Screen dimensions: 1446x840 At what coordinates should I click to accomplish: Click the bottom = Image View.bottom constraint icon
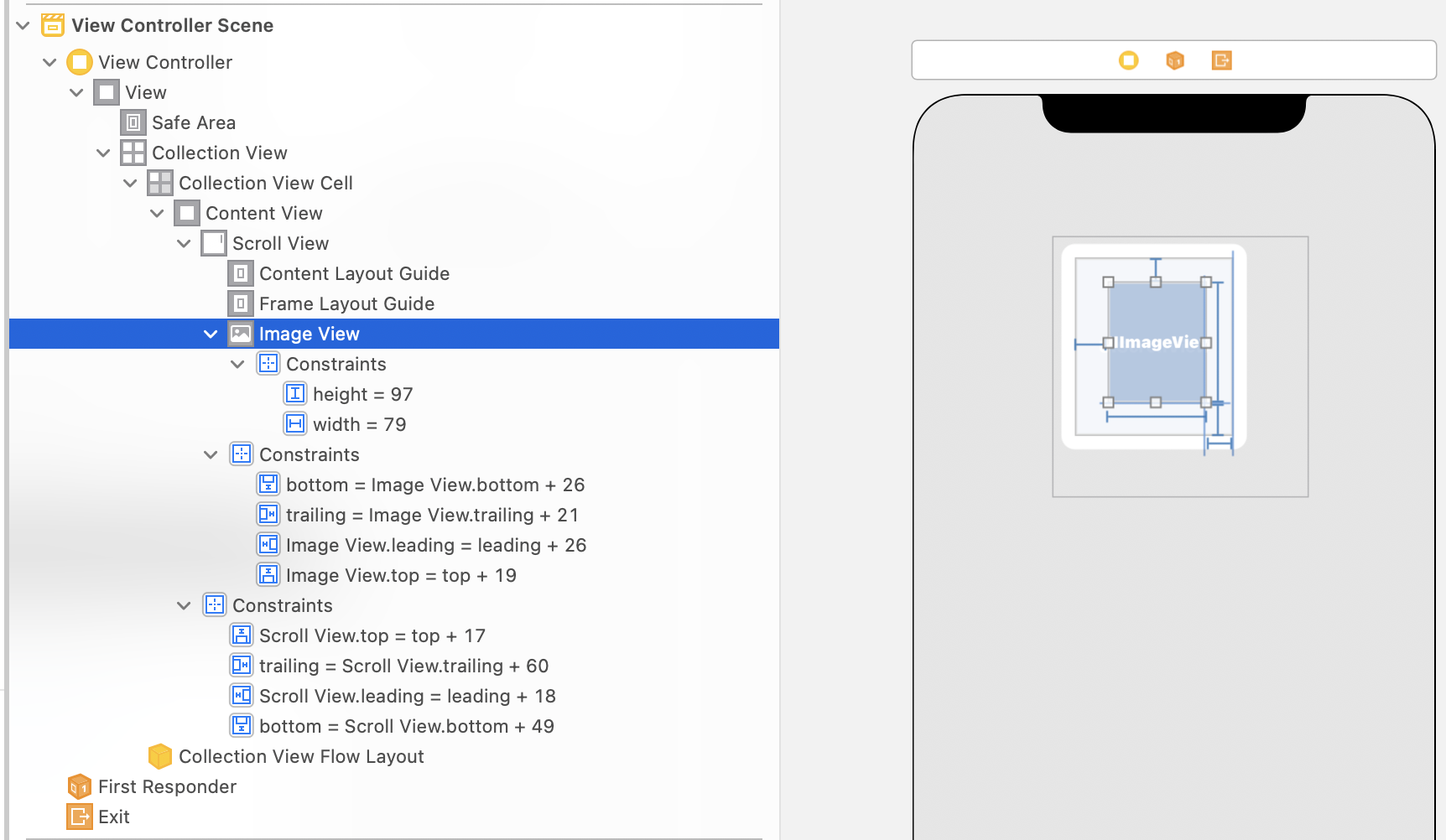pyautogui.click(x=268, y=485)
